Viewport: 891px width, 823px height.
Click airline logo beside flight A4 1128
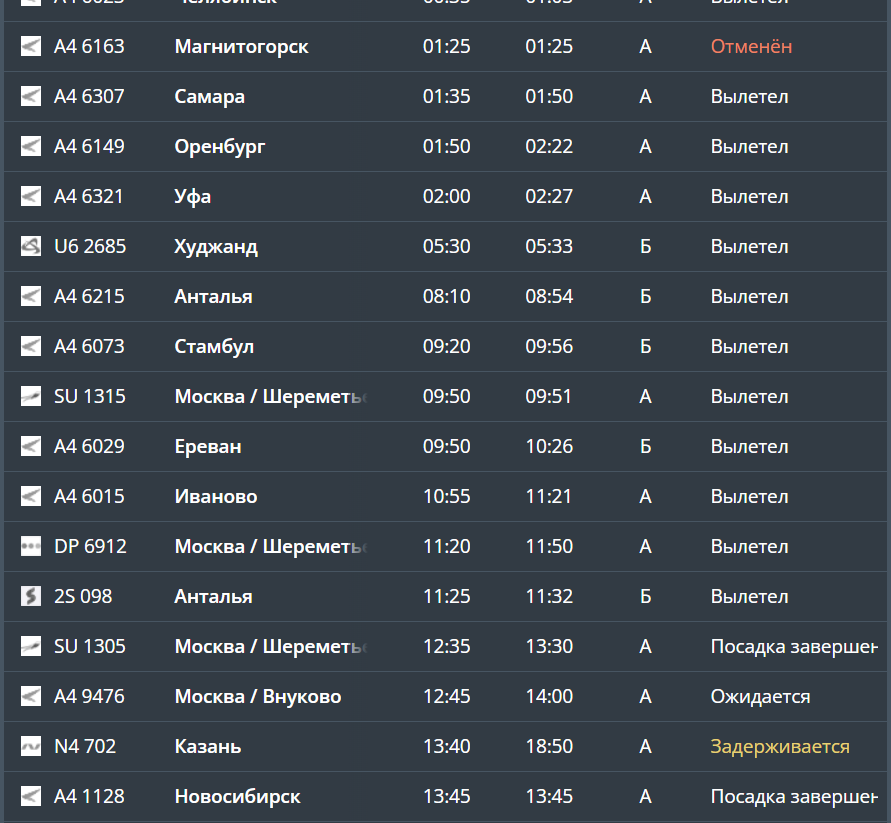[31, 796]
